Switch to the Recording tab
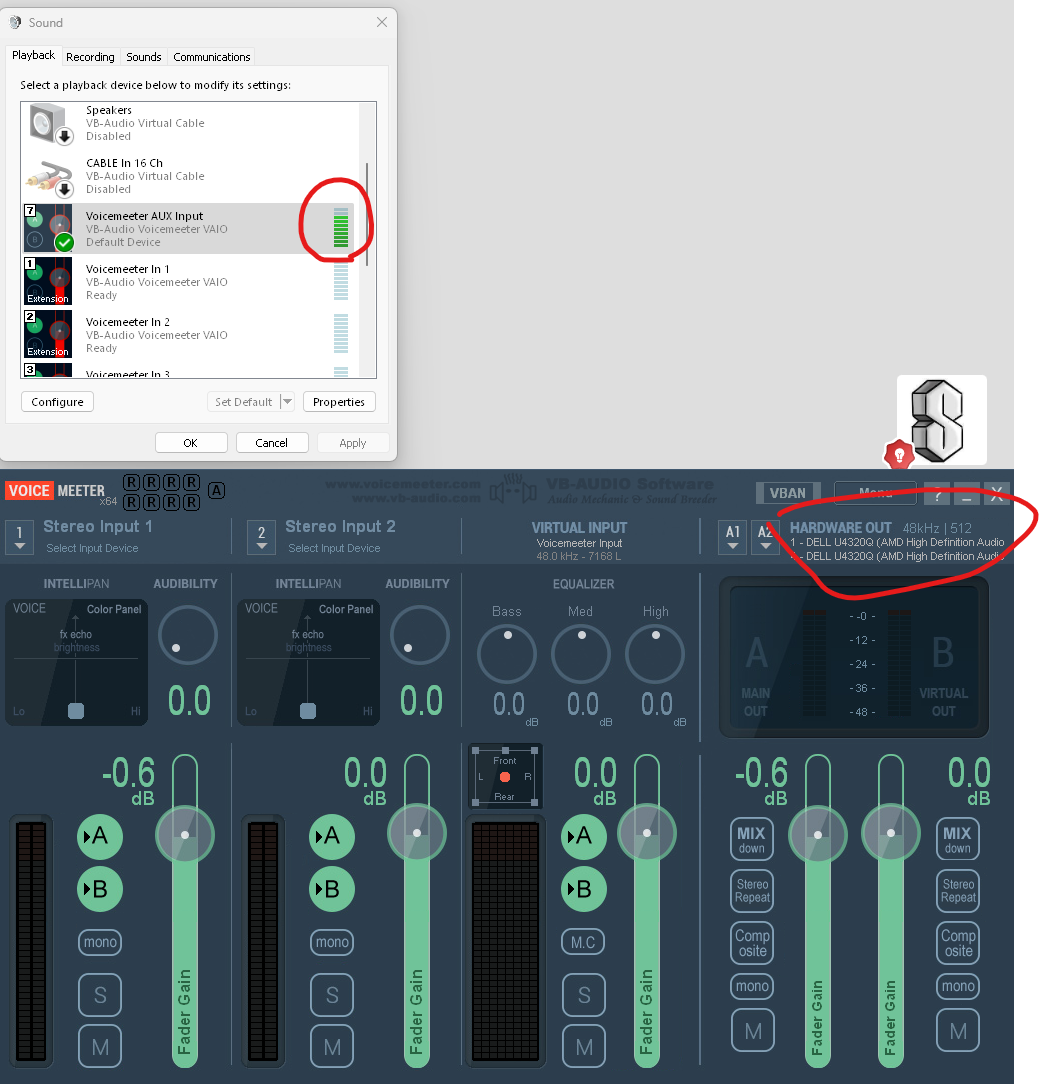The width and height of the screenshot is (1042, 1084). pyautogui.click(x=90, y=57)
